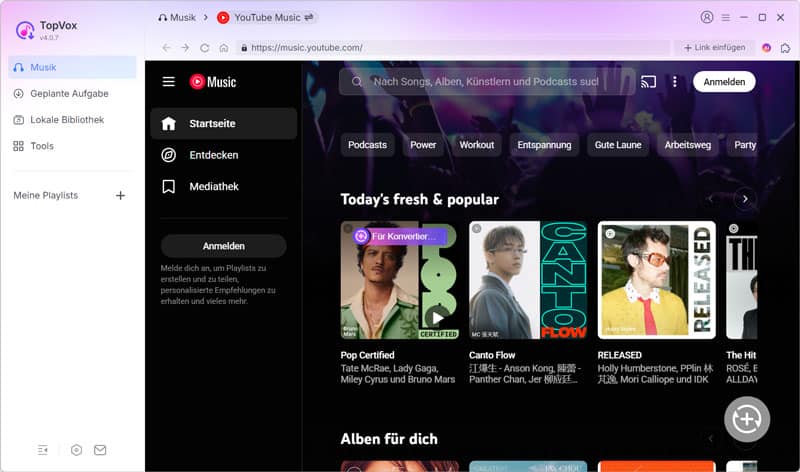Click the mail feedback icon

point(100,450)
